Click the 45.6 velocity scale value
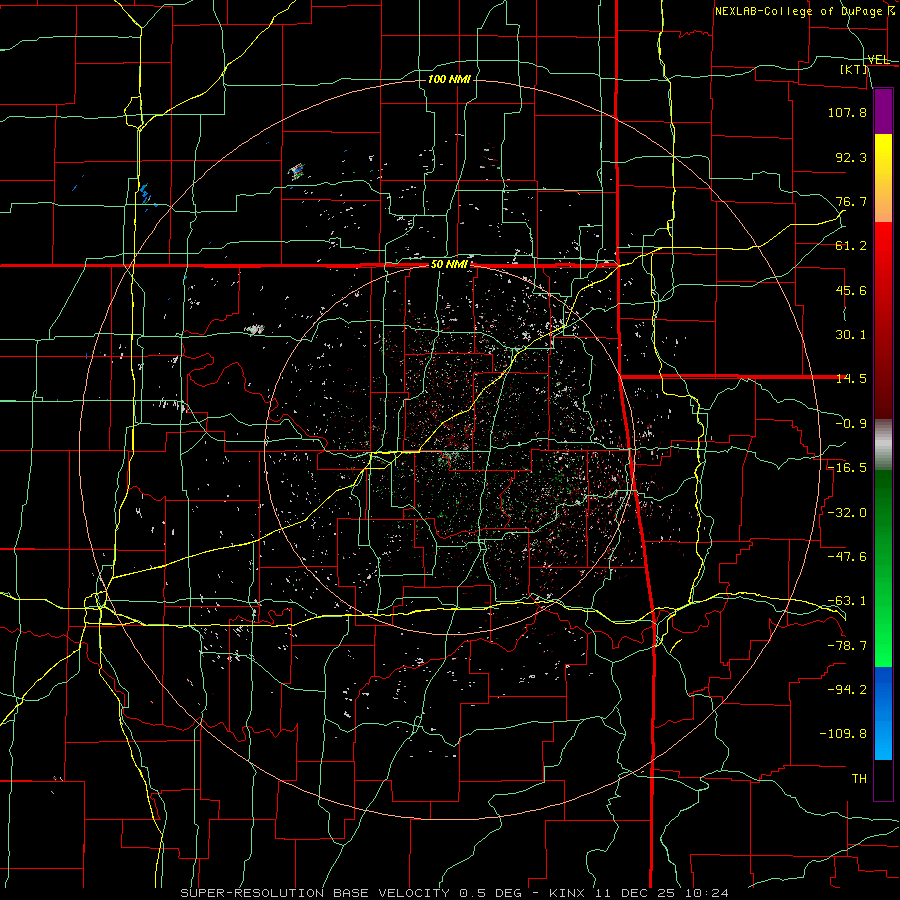Screen dimensions: 900x900 [851, 290]
